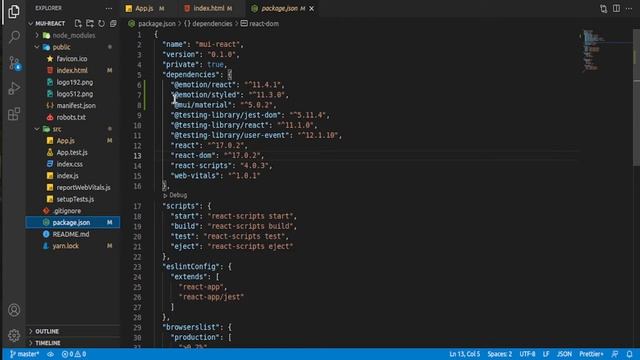Click Prettier status bar item

[x=591, y=354]
